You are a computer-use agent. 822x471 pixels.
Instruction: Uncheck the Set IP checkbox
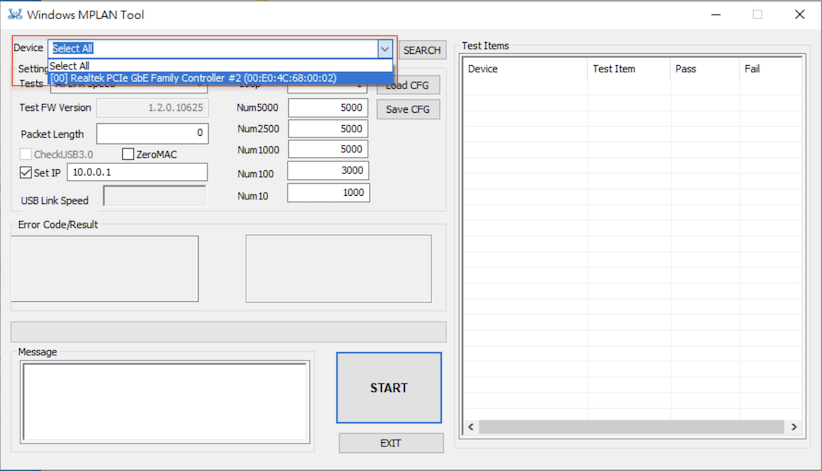26,173
